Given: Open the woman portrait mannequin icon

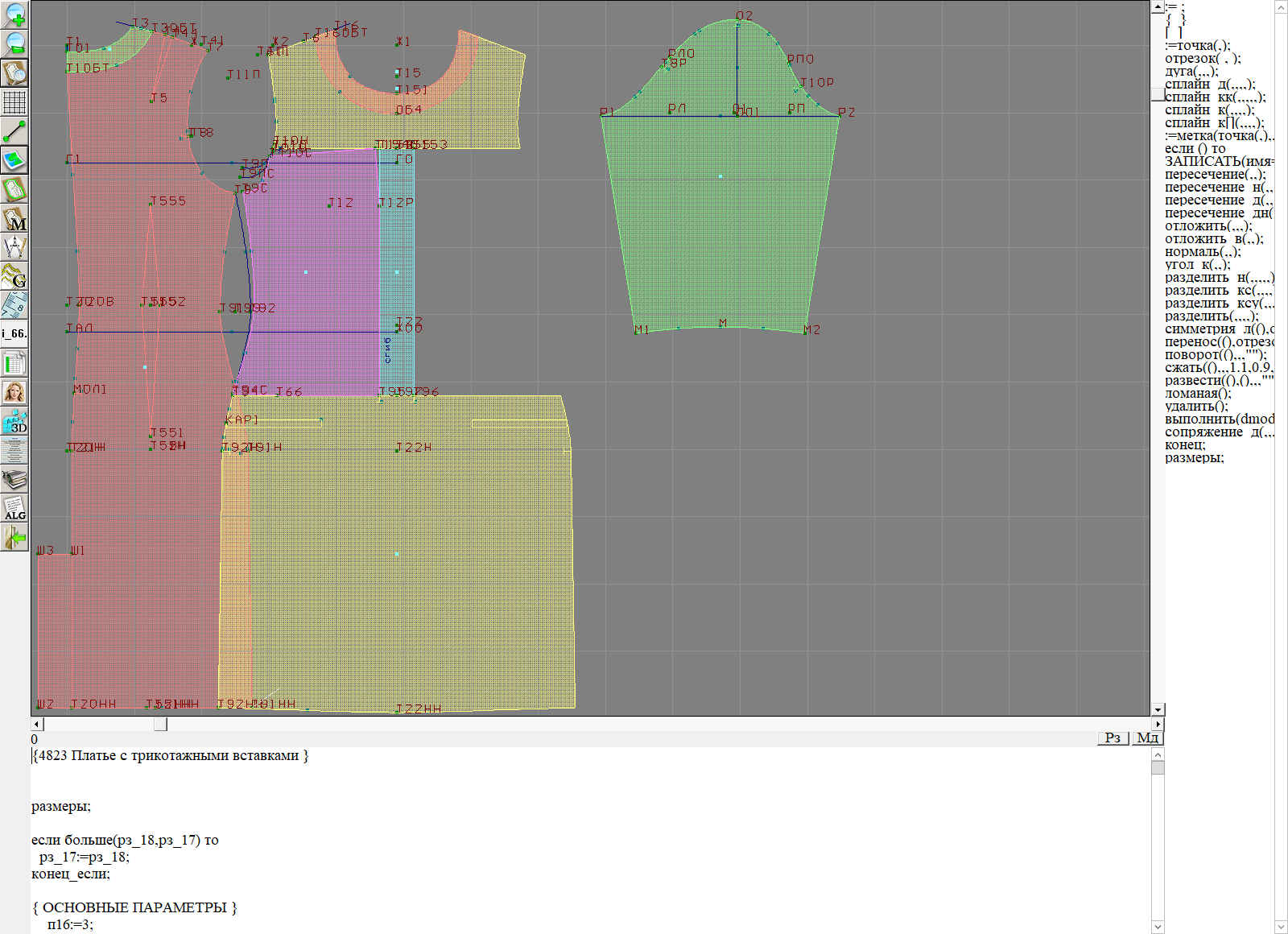Looking at the screenshot, I should click(14, 392).
